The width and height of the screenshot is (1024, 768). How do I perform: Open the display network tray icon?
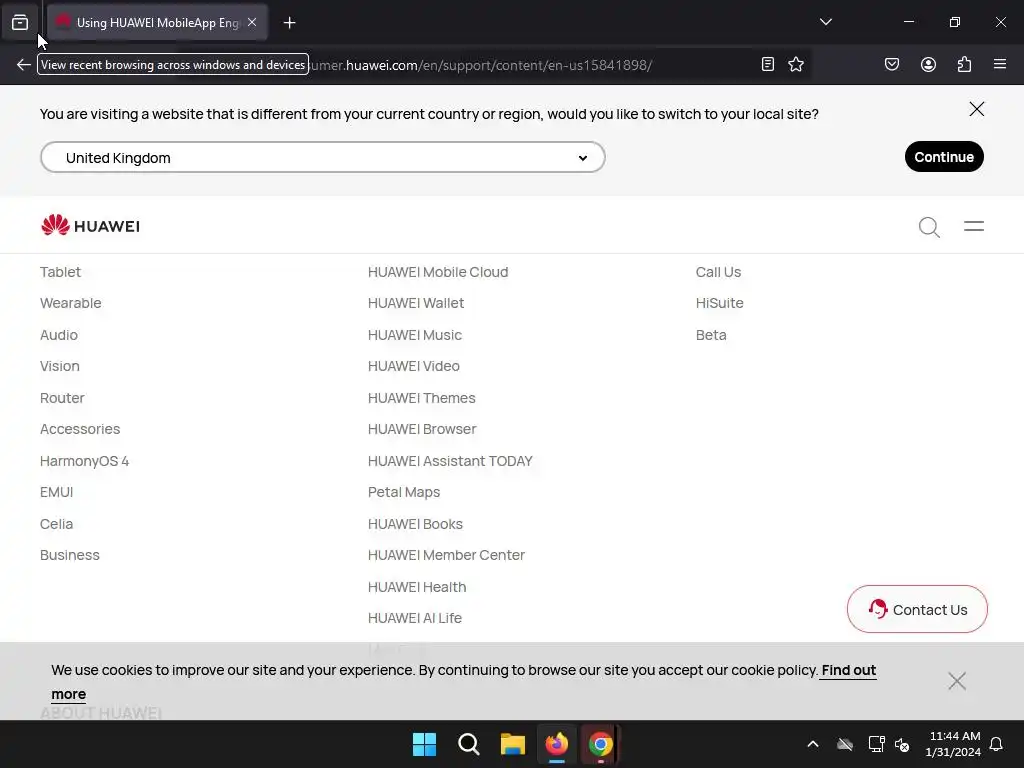click(x=876, y=744)
